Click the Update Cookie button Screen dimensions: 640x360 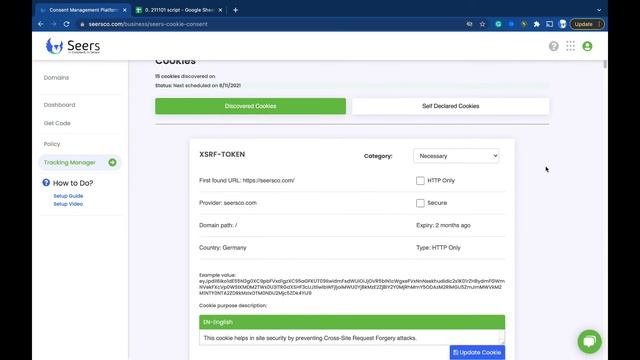(x=477, y=352)
